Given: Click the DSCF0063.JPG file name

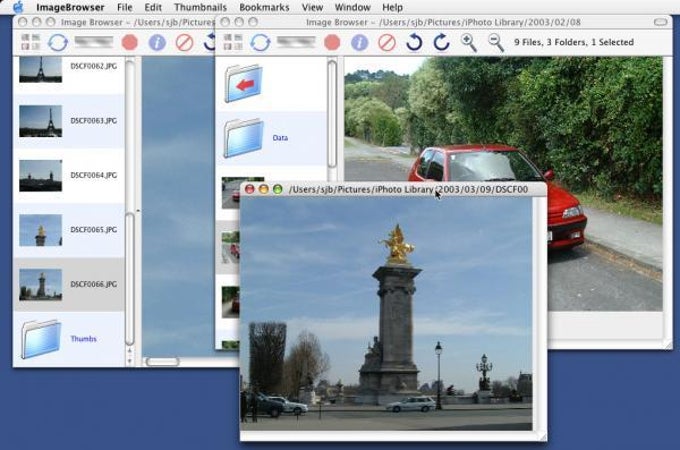Looking at the screenshot, I should click(x=93, y=121).
